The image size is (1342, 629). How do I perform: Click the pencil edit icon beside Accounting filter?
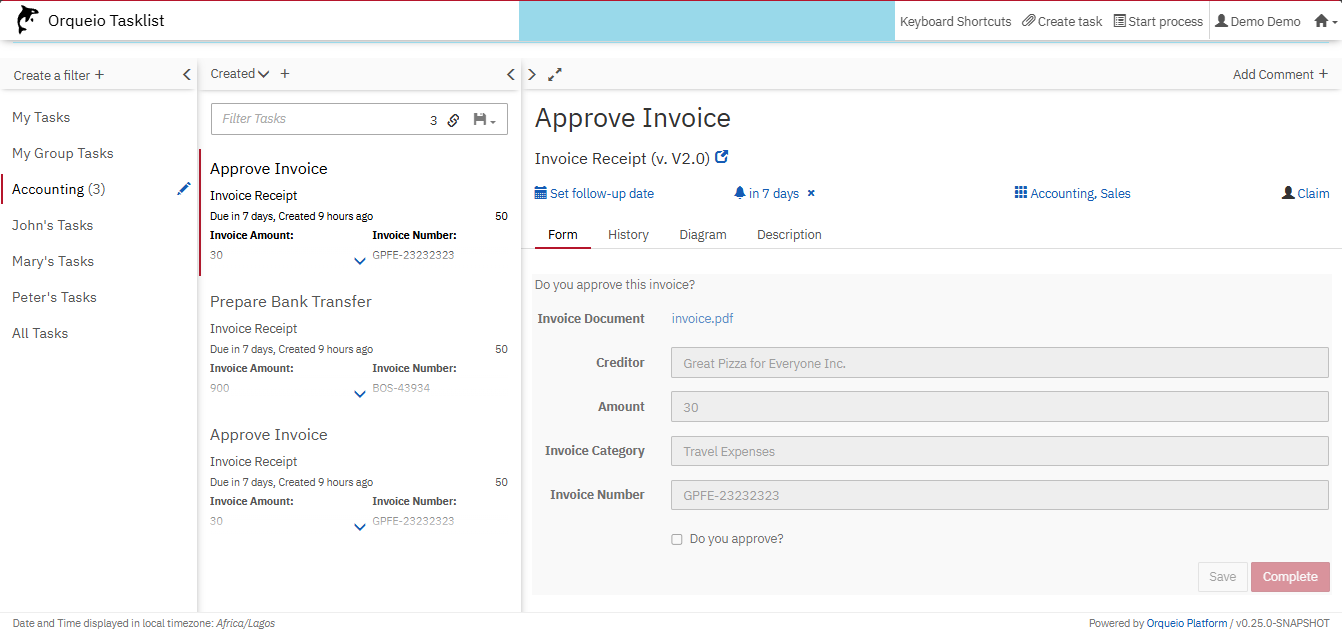pos(183,189)
